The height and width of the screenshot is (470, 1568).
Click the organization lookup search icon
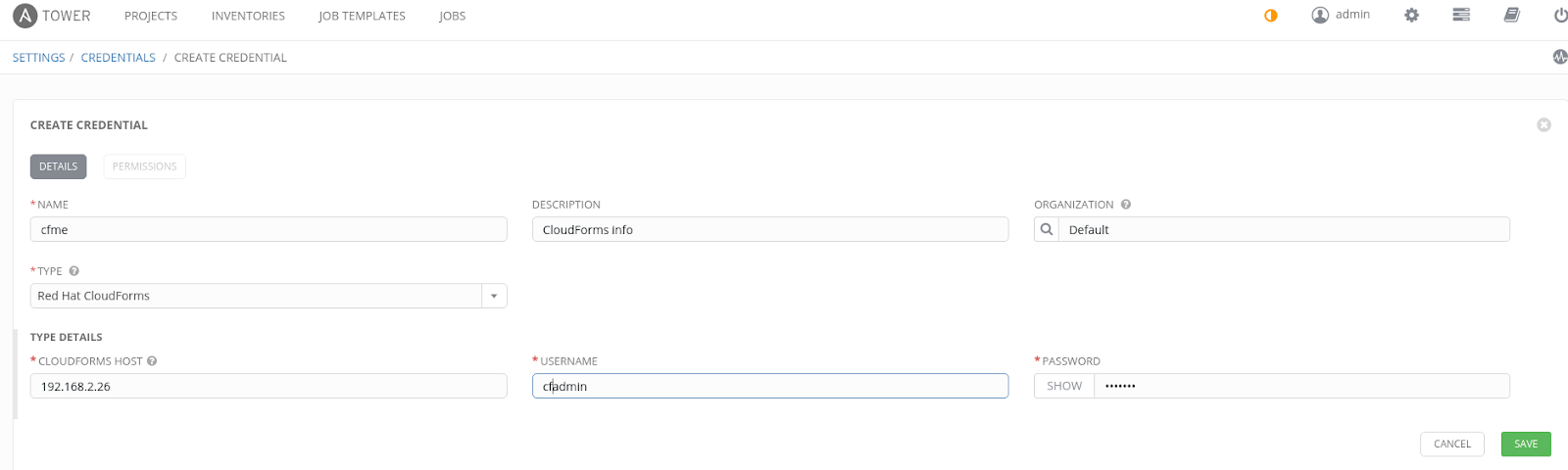click(x=1047, y=229)
